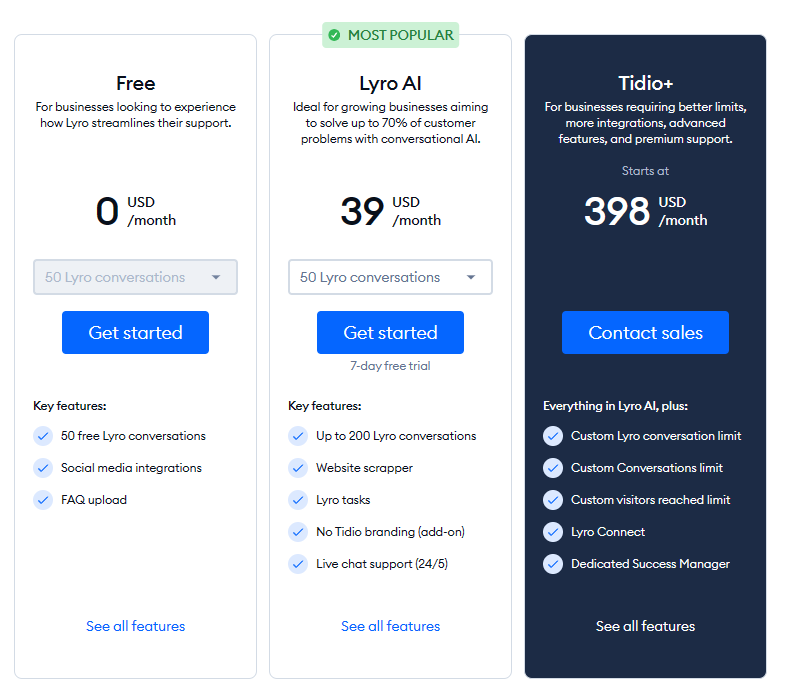The width and height of the screenshot is (785, 698).
Task: Click checkmark icon beside Website scrapper
Action: [x=298, y=468]
